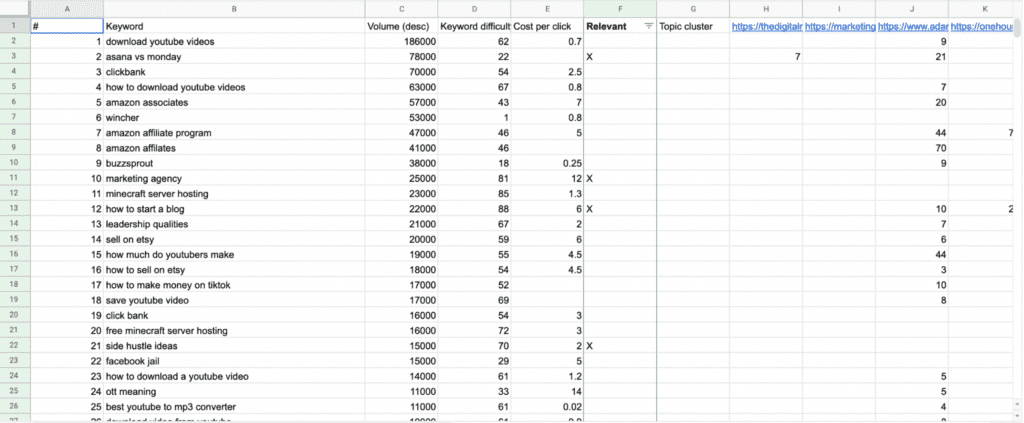The image size is (1024, 423).
Task: Click the X in marketing agency row
Action: (590, 179)
